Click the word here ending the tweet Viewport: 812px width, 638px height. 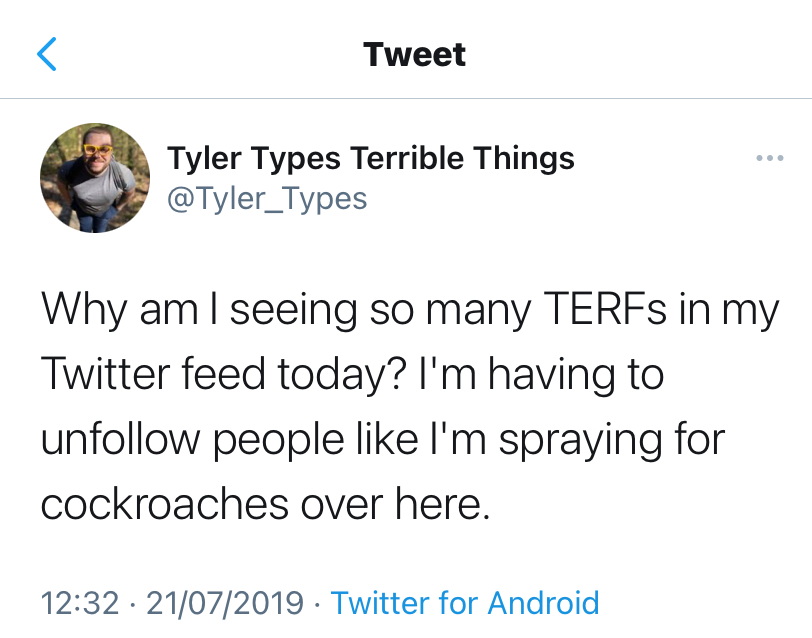click(448, 504)
